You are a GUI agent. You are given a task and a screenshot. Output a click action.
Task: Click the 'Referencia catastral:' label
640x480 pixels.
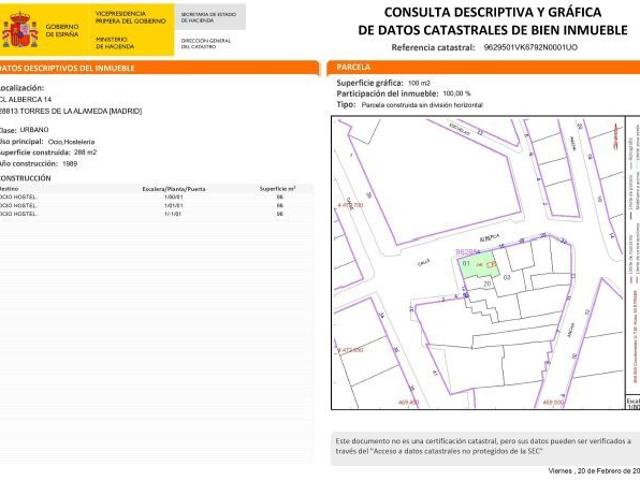(x=433, y=47)
